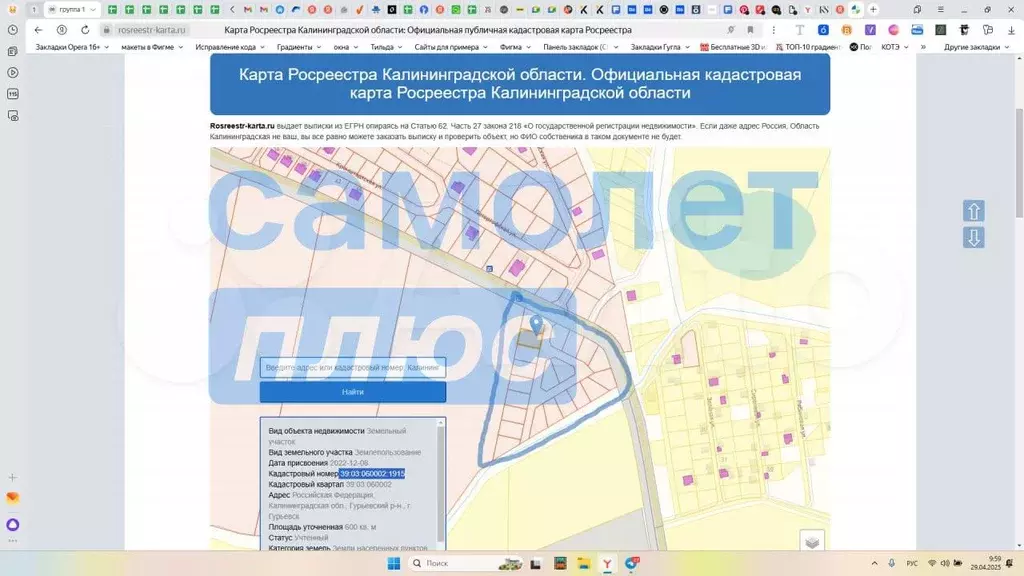Expand the 'Тильда' bookmarks folder
1024x576 pixels.
[386, 47]
